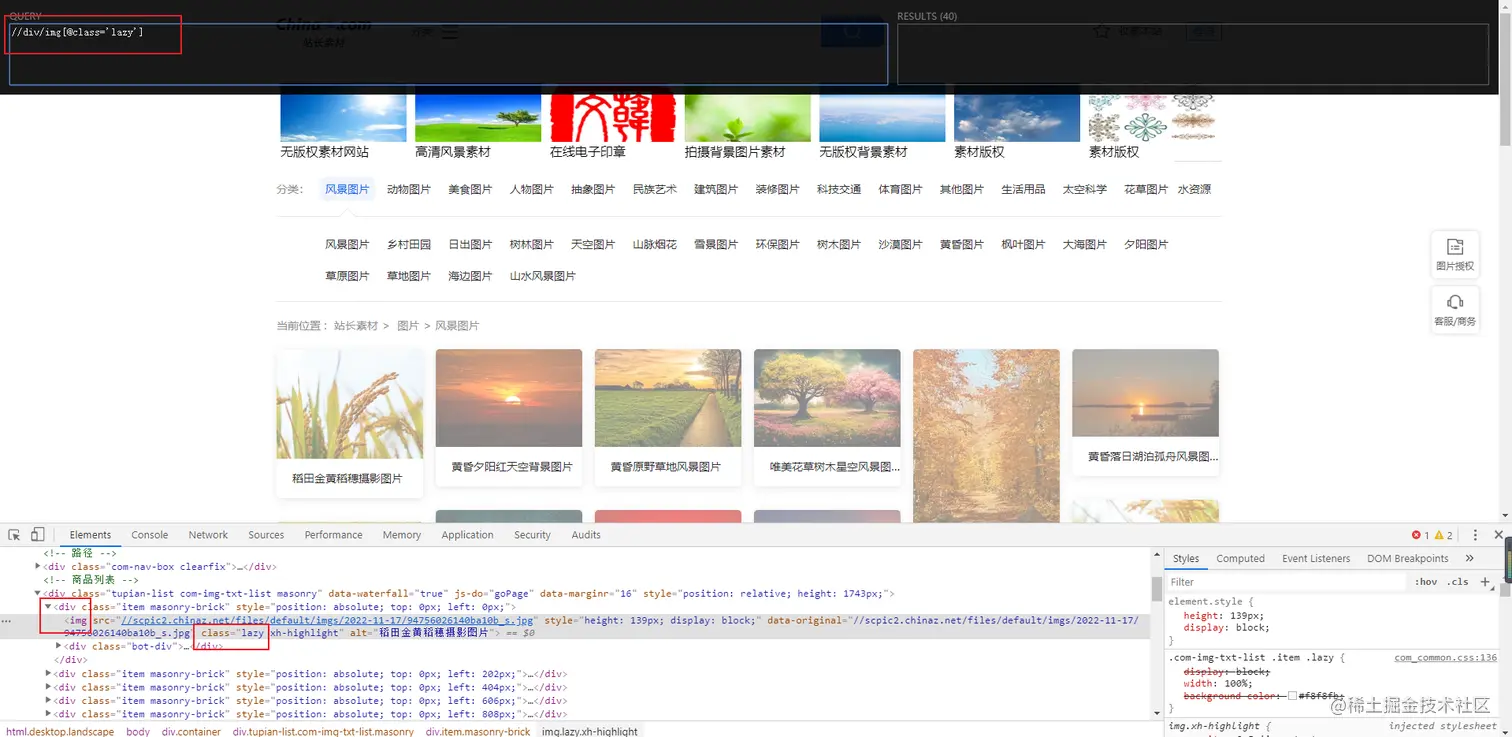Open the Console tab

click(x=150, y=535)
